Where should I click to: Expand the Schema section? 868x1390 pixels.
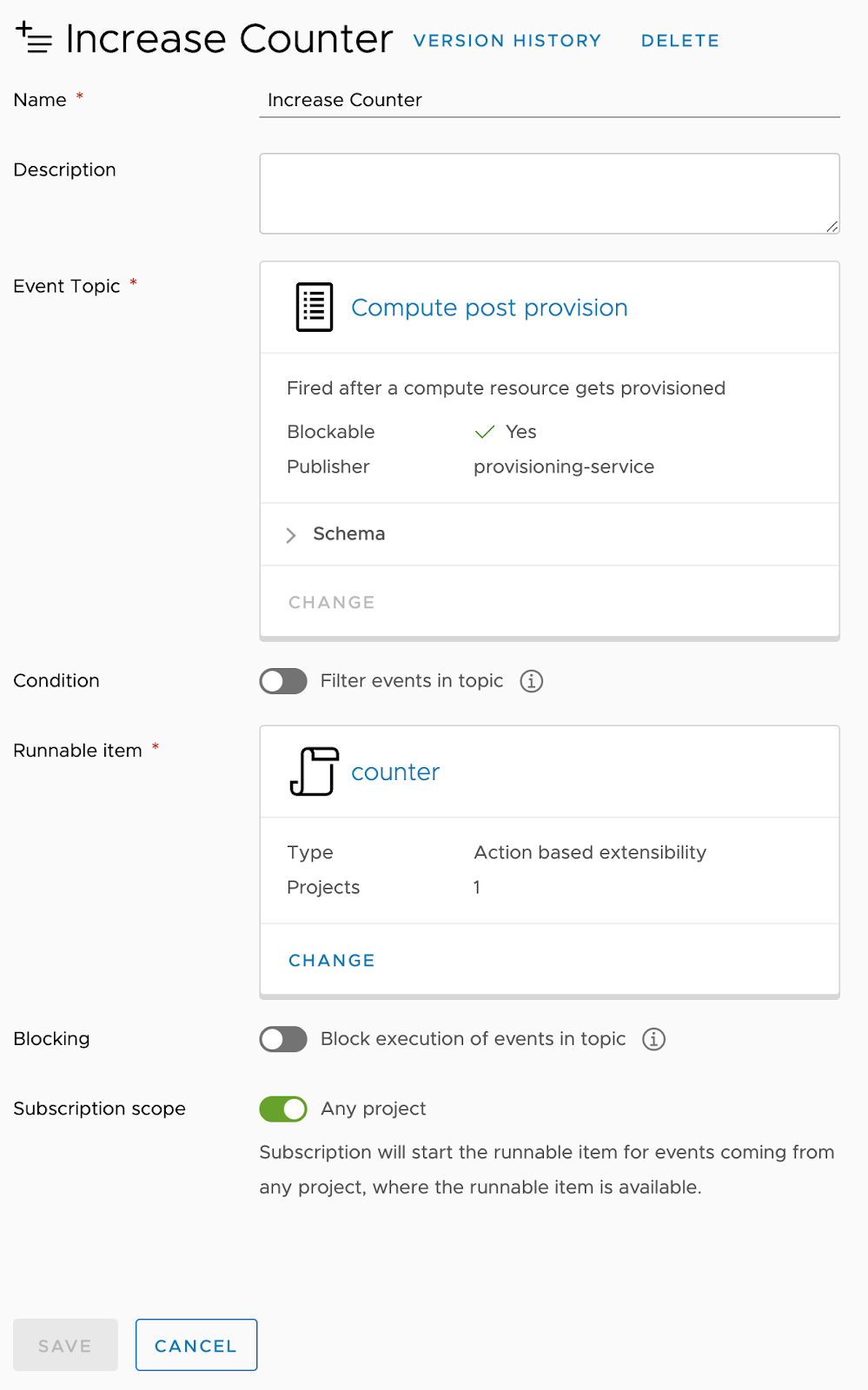(x=292, y=534)
